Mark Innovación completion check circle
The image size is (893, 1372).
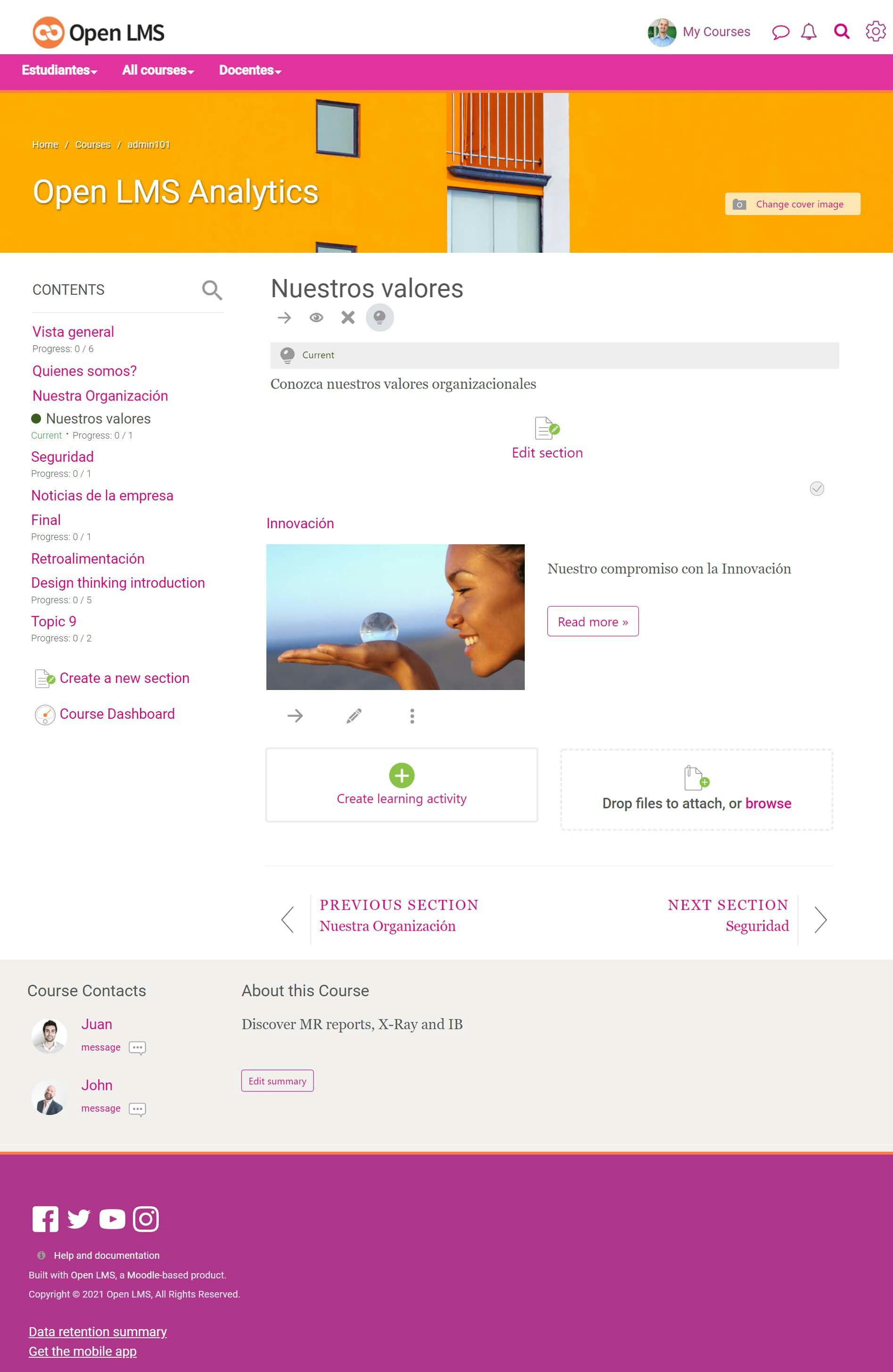click(x=817, y=489)
